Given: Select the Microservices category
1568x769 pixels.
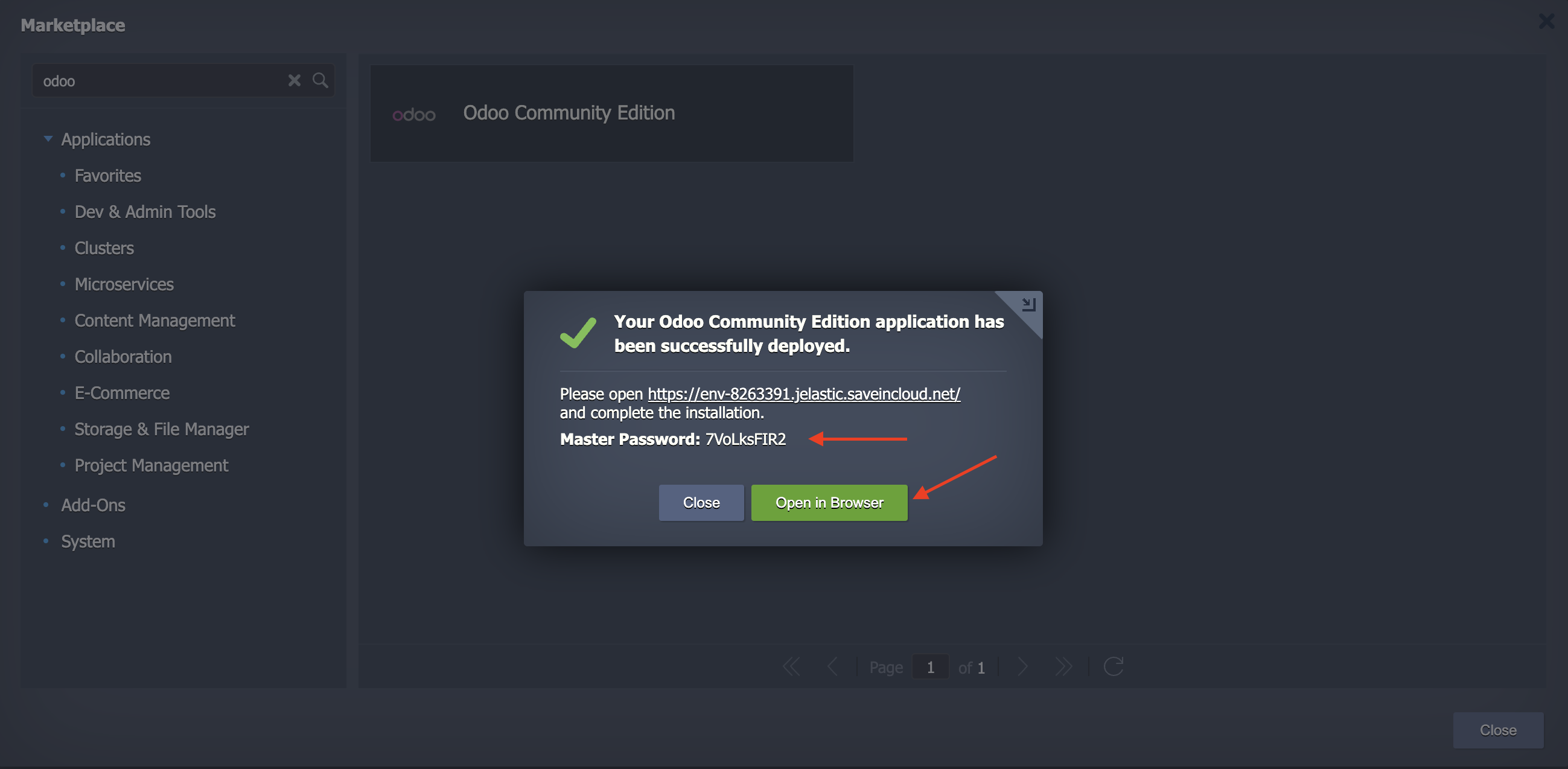Looking at the screenshot, I should (124, 284).
